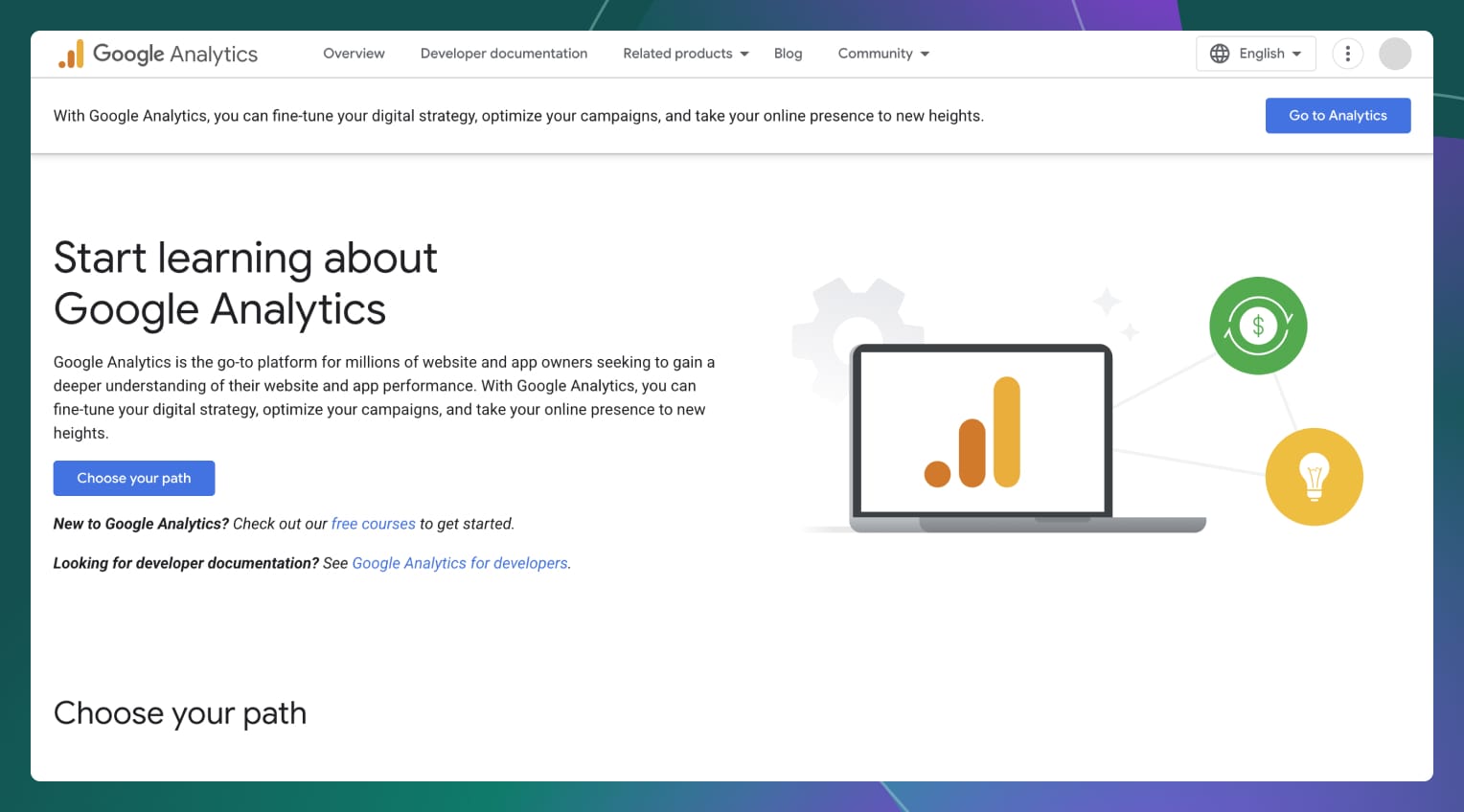Click the banner text about fine-tuning digital strategy
This screenshot has width=1464, height=812.
(518, 116)
